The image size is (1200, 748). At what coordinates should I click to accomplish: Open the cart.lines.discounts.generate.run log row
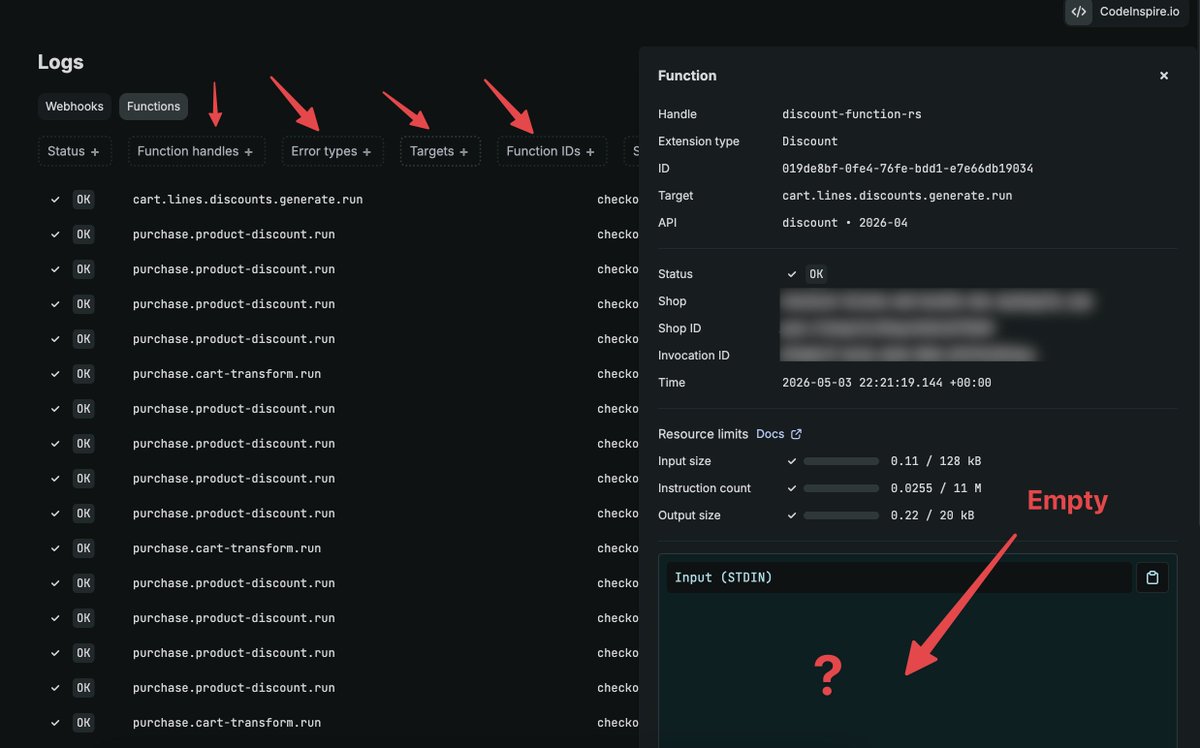[x=338, y=200]
